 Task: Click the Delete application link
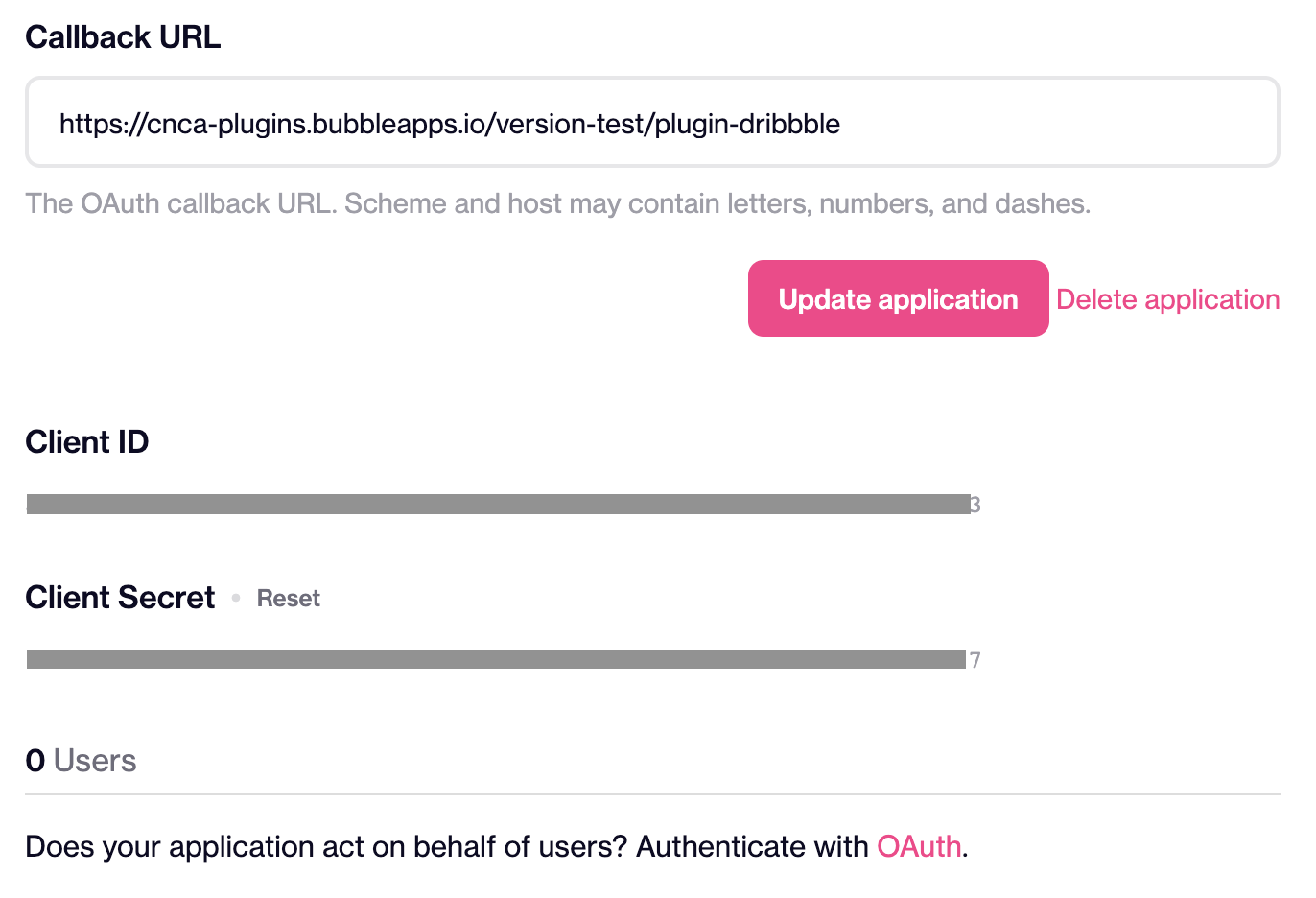point(1167,299)
